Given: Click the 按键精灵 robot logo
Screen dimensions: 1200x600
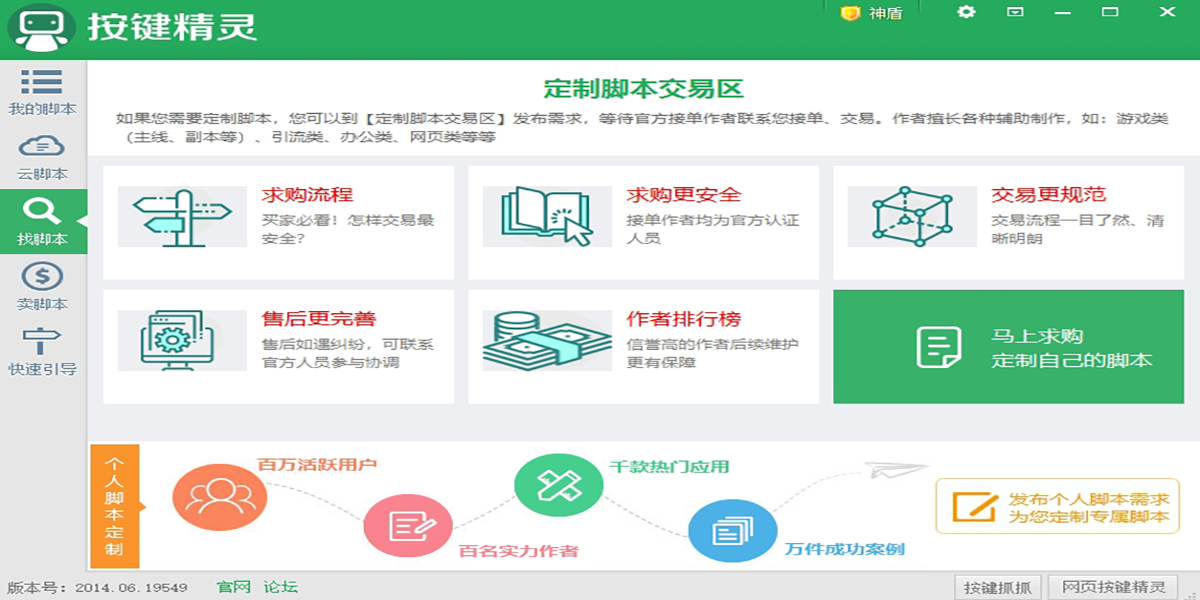Looking at the screenshot, I should (42, 28).
